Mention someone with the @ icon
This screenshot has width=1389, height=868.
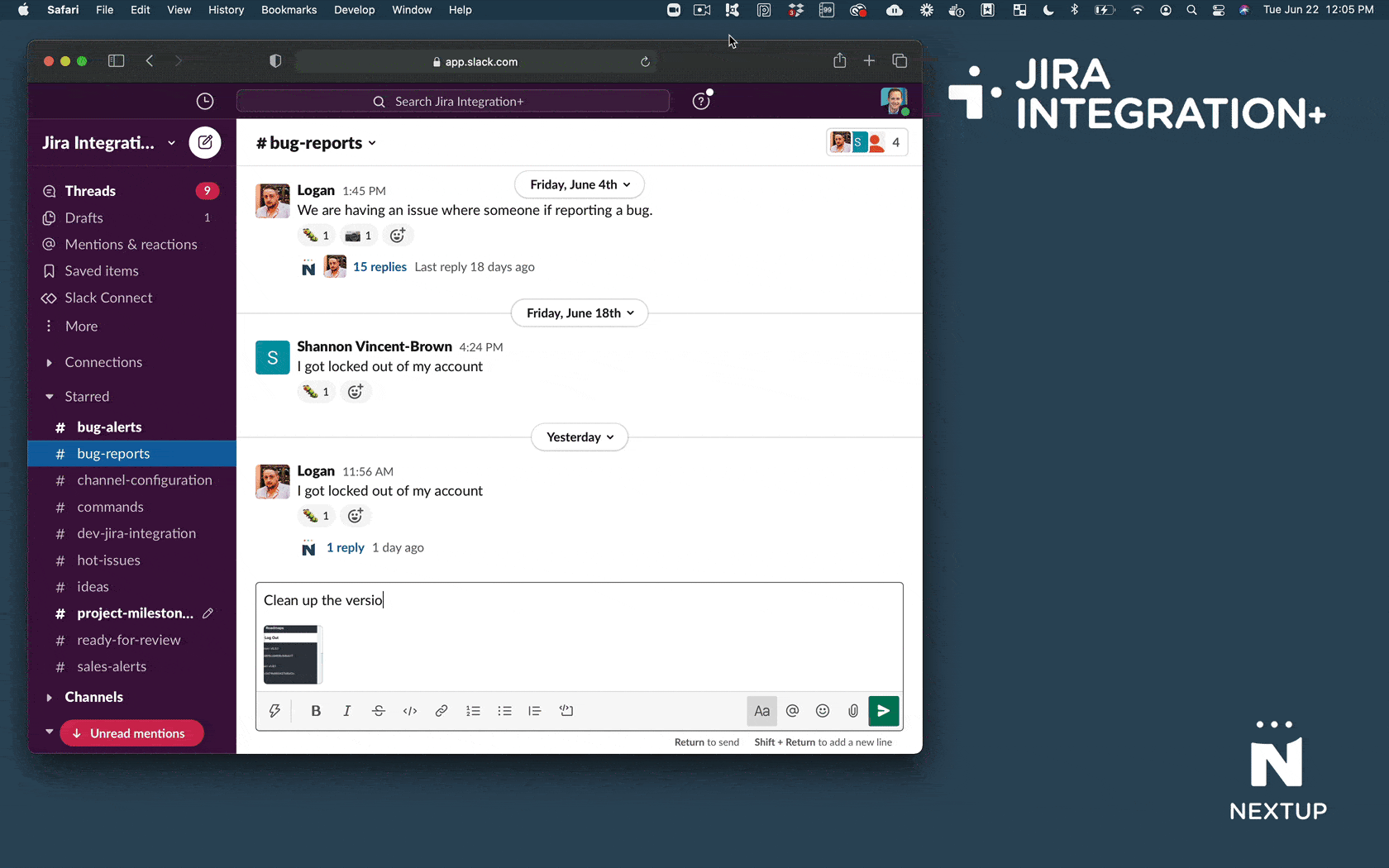[793, 711]
